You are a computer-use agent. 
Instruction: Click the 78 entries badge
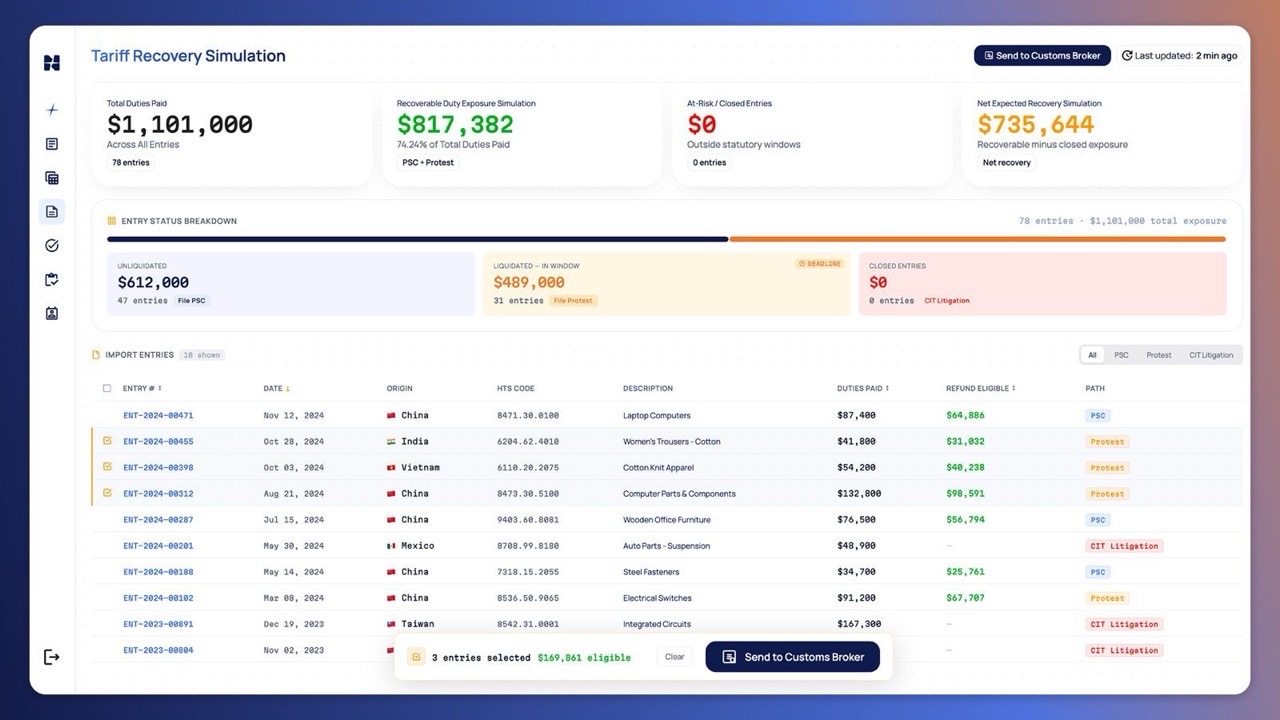(131, 162)
